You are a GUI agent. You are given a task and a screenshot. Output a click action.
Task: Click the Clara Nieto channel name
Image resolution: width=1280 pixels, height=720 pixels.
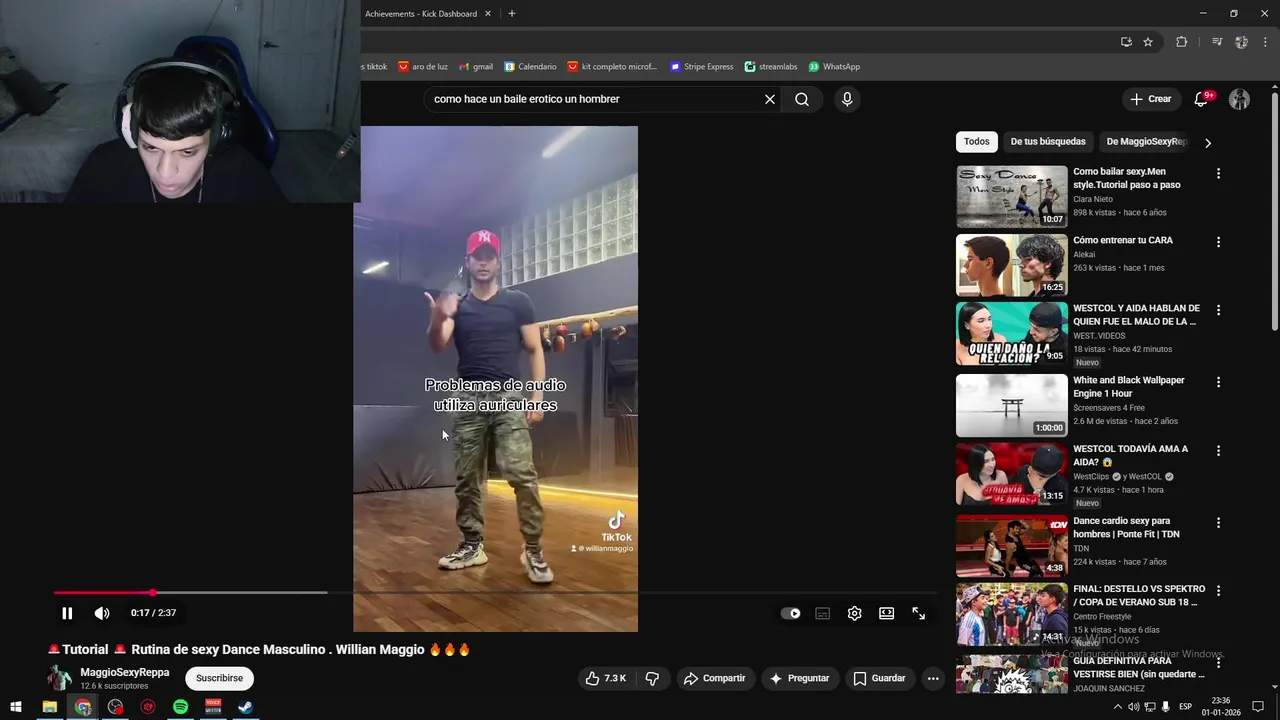[1093, 199]
